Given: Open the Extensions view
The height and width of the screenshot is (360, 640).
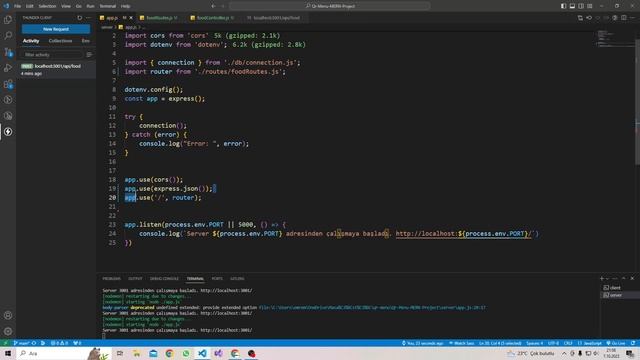Looking at the screenshot, I should (8, 84).
